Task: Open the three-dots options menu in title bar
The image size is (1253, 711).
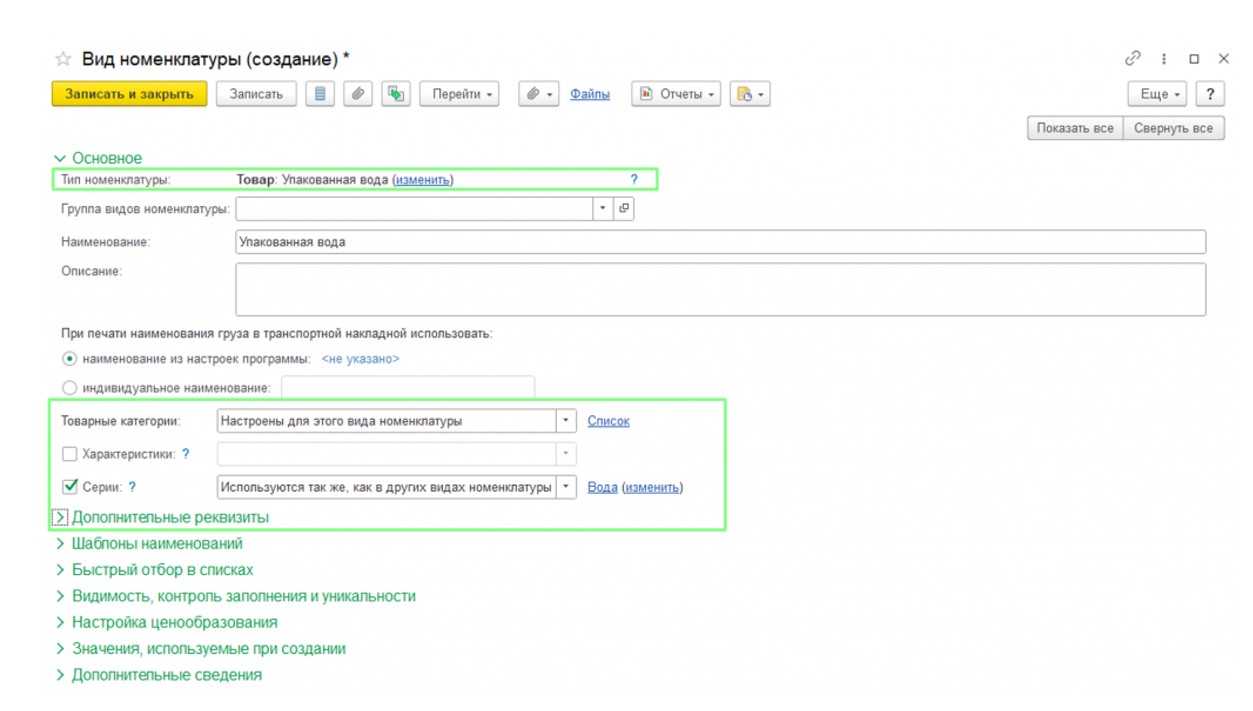Action: [x=1164, y=59]
